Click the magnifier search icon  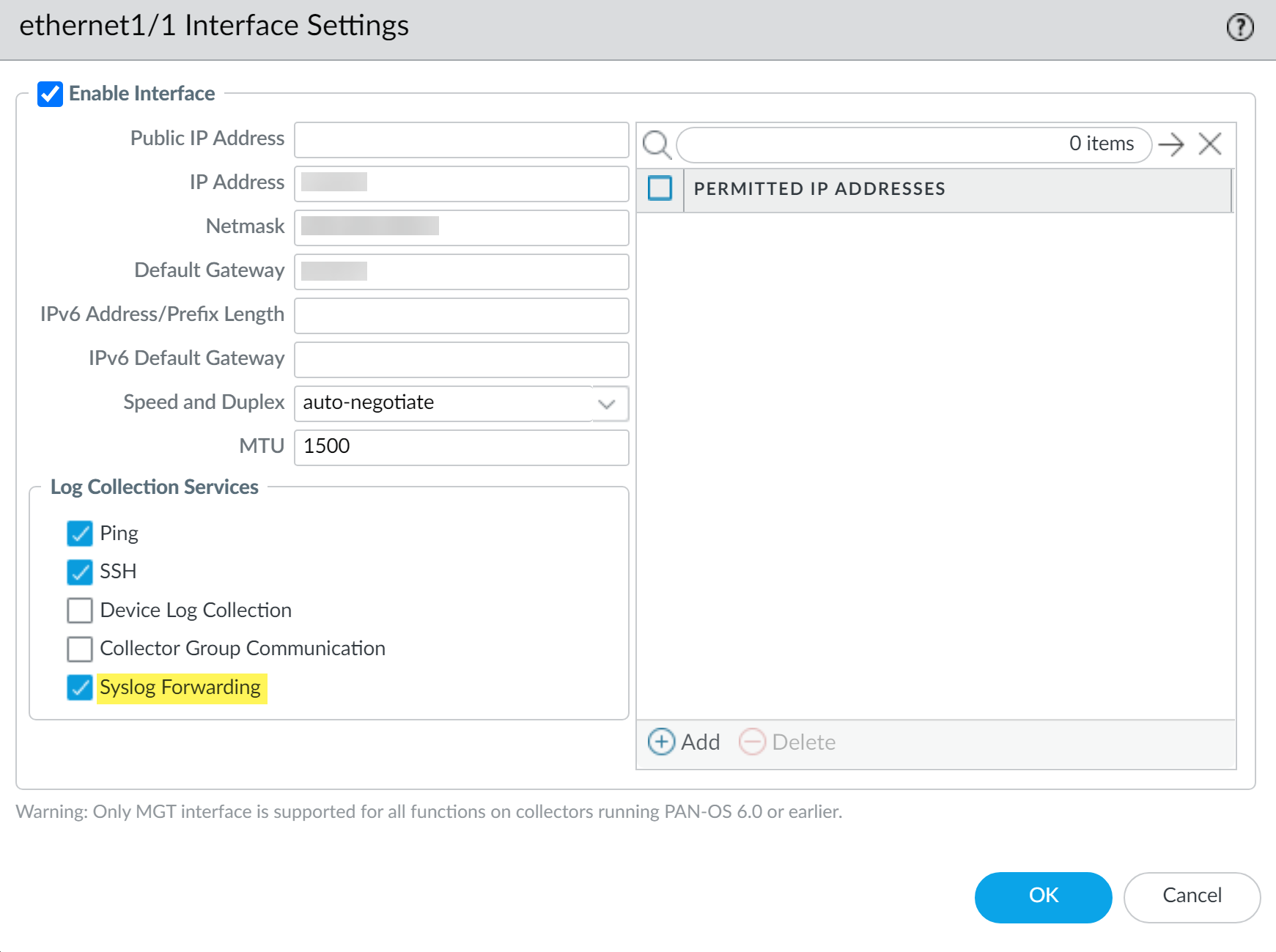click(x=656, y=144)
